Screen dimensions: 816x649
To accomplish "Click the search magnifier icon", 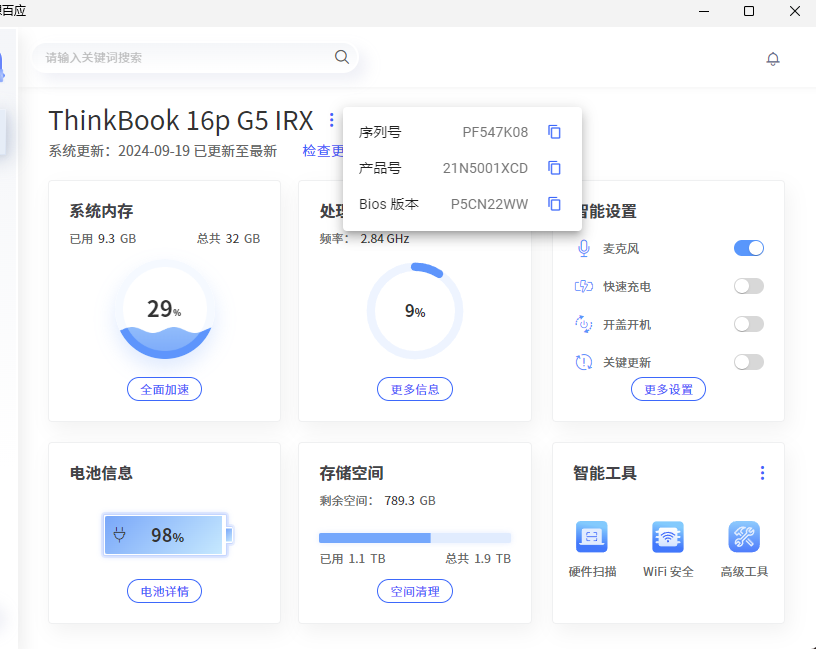I will [x=342, y=57].
